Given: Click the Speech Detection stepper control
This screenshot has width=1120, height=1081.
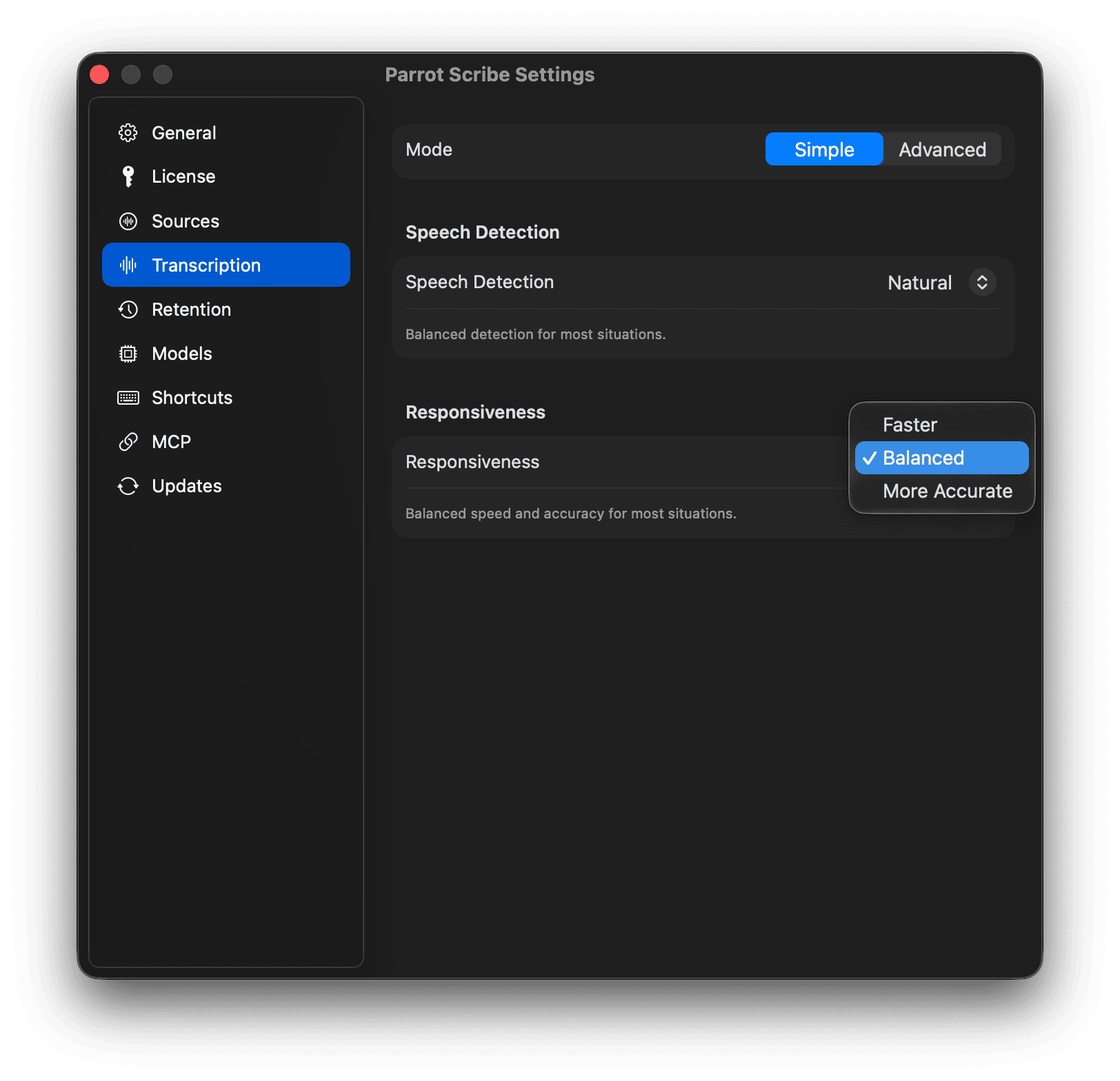Looking at the screenshot, I should [x=983, y=282].
